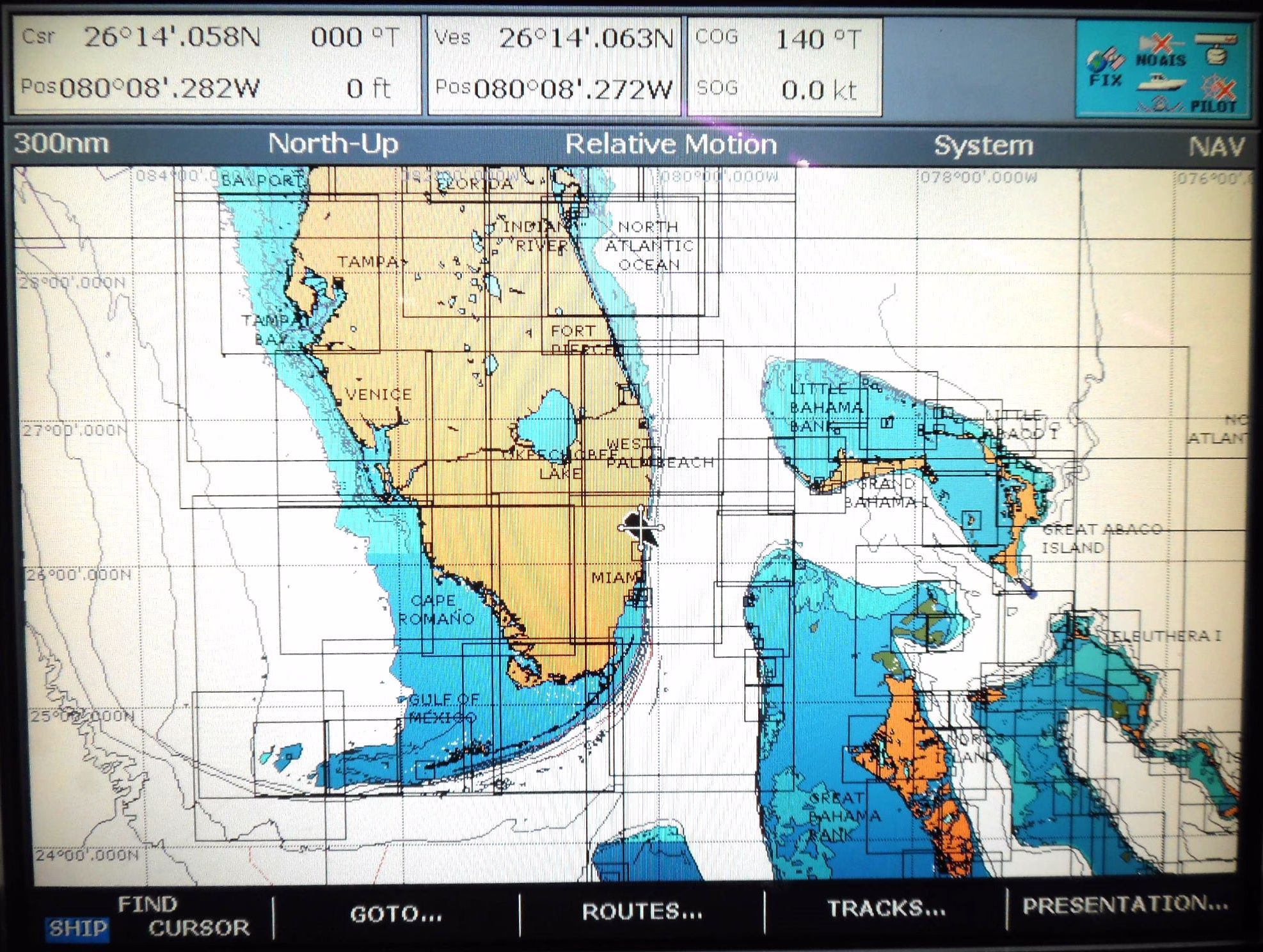Image resolution: width=1263 pixels, height=952 pixels.
Task: Click the Relative Motion mode label
Action: point(671,144)
